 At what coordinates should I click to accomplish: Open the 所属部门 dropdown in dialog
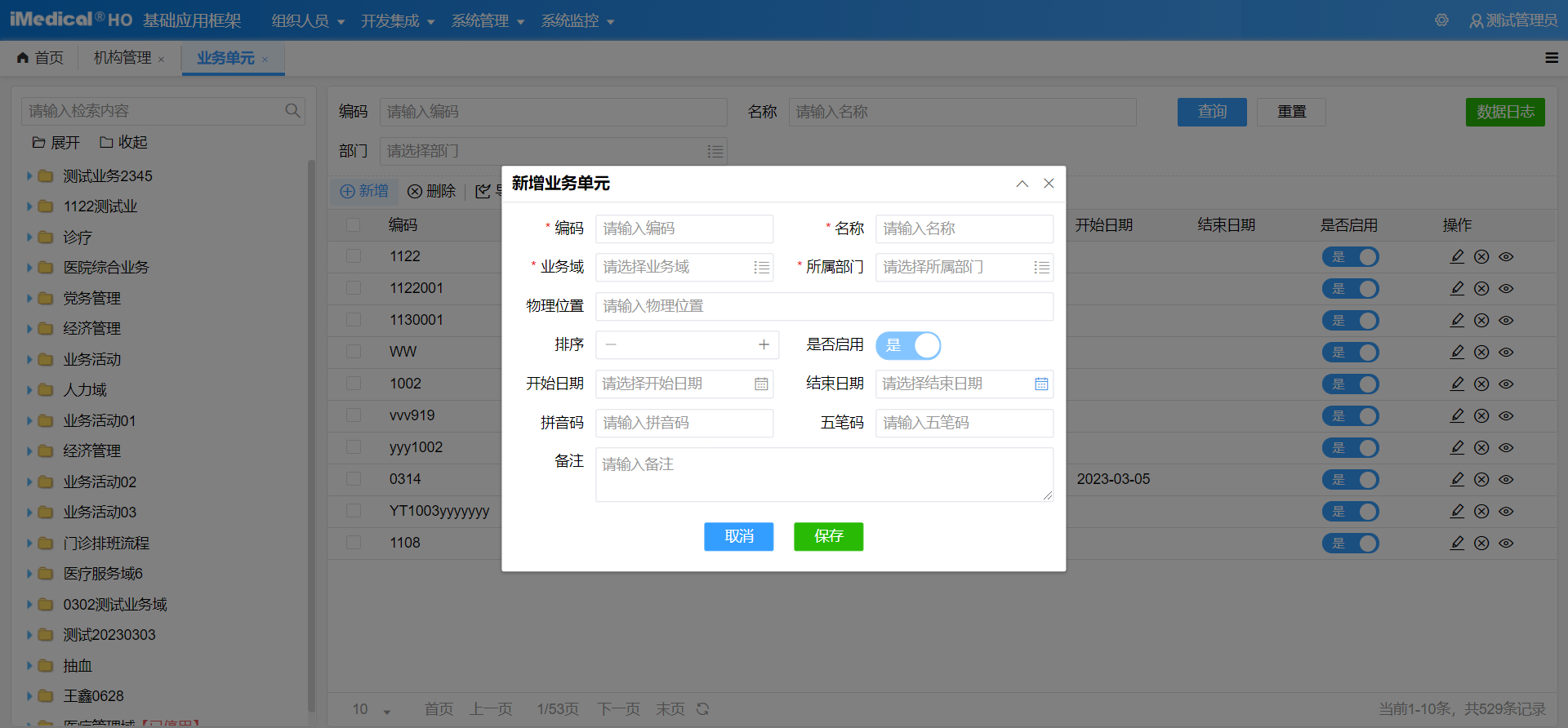(964, 268)
